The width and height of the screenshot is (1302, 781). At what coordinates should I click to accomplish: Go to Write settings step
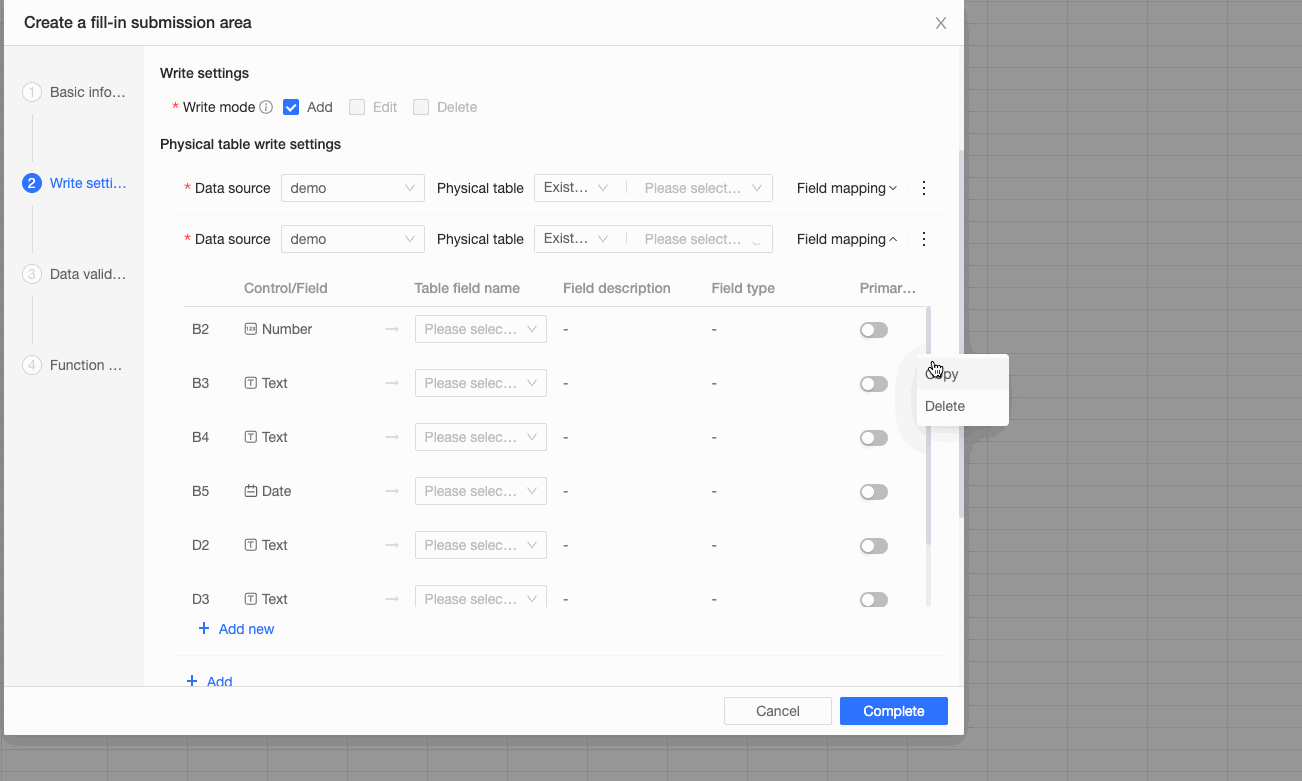[88, 183]
